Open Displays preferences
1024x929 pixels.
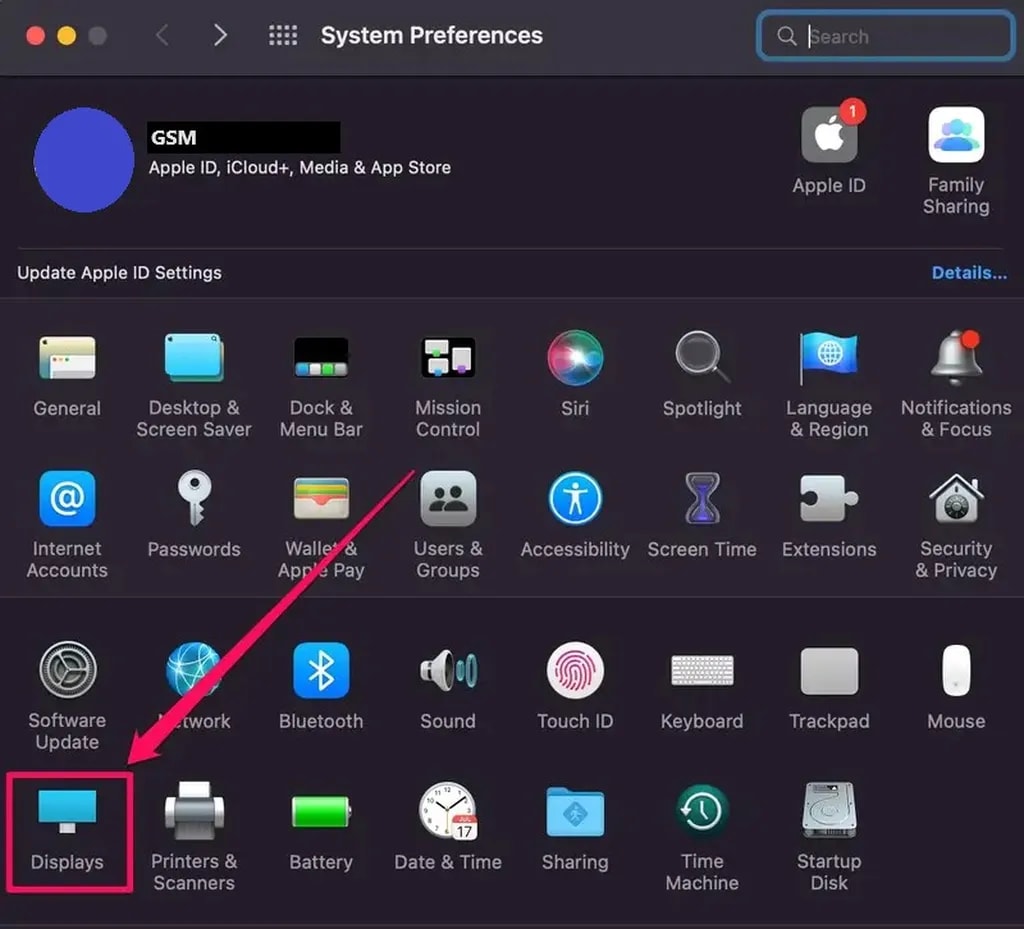point(67,811)
